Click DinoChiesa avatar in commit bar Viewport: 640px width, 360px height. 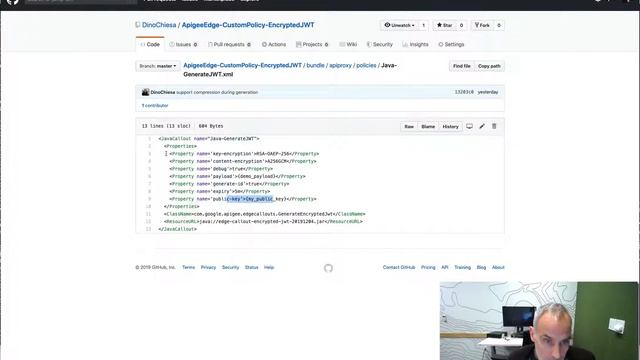tap(145, 92)
